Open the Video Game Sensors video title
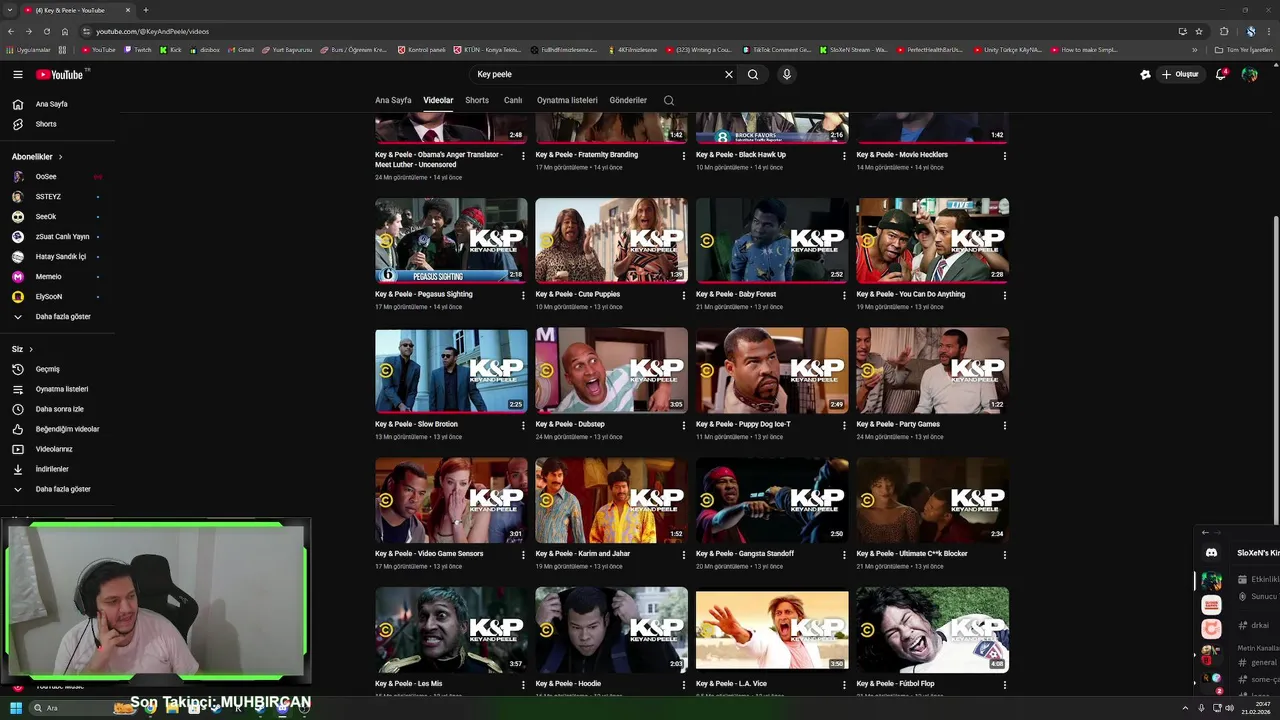Screen dimensions: 1280x720 pos(429,554)
